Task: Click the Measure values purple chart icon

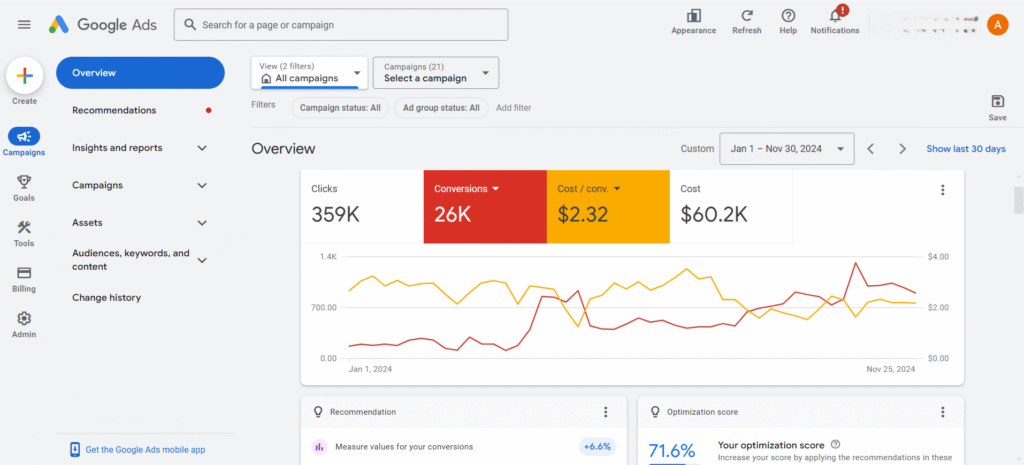Action: tap(319, 447)
